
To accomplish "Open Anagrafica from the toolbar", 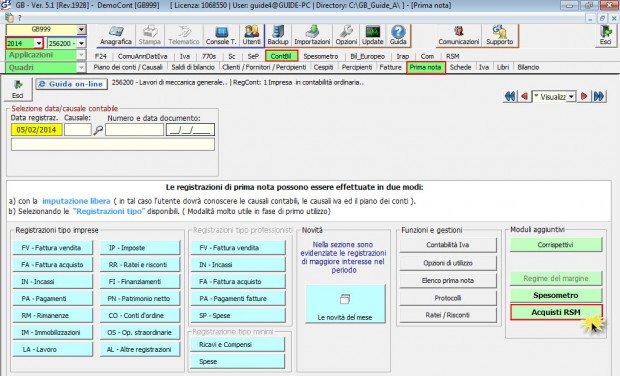I will (x=115, y=35).
